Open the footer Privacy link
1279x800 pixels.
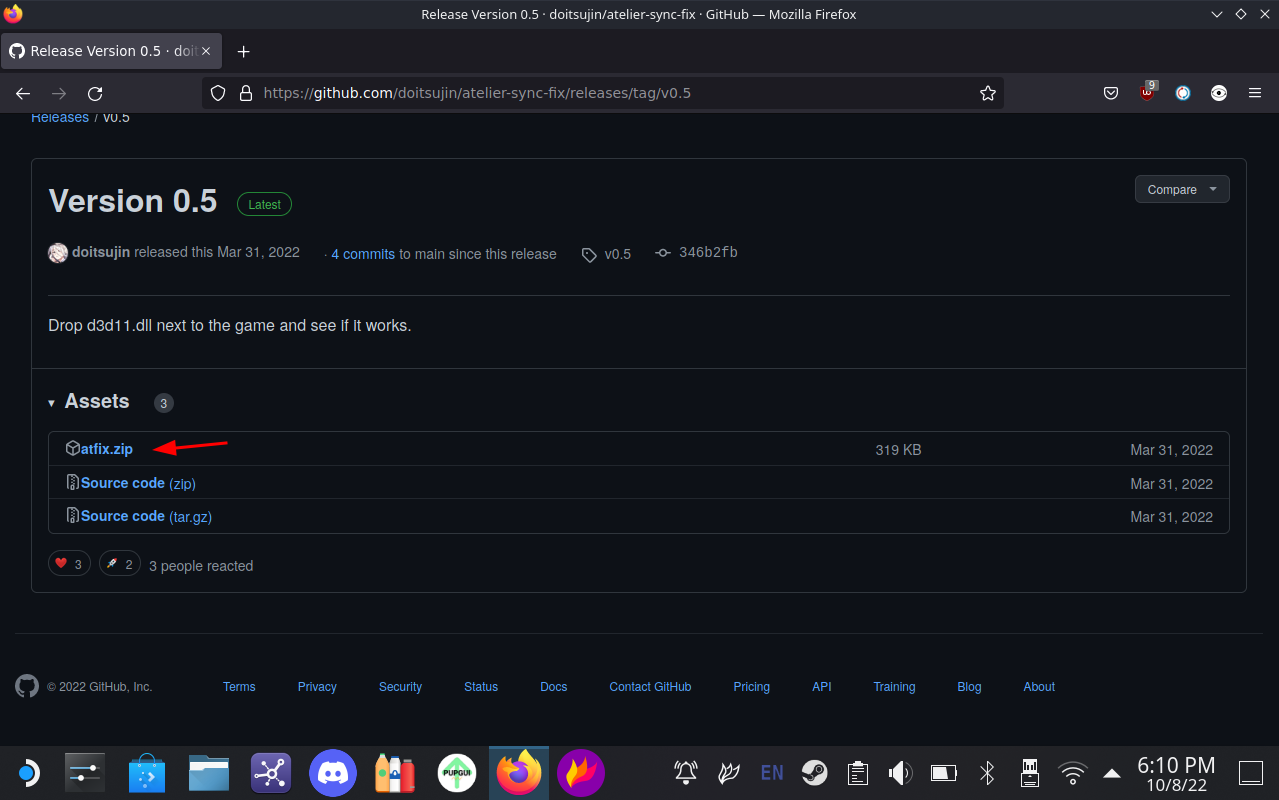pyautogui.click(x=317, y=687)
